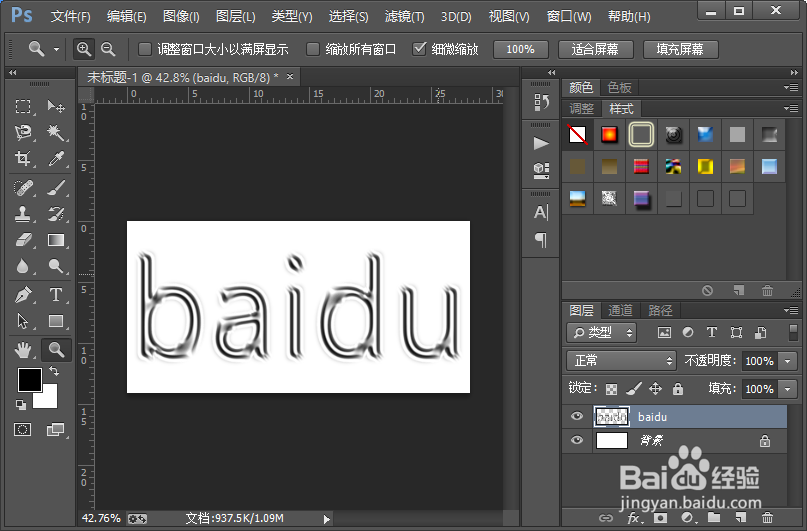Open the opacity slider dropdown arrow
This screenshot has width=807, height=531.
tap(787, 361)
